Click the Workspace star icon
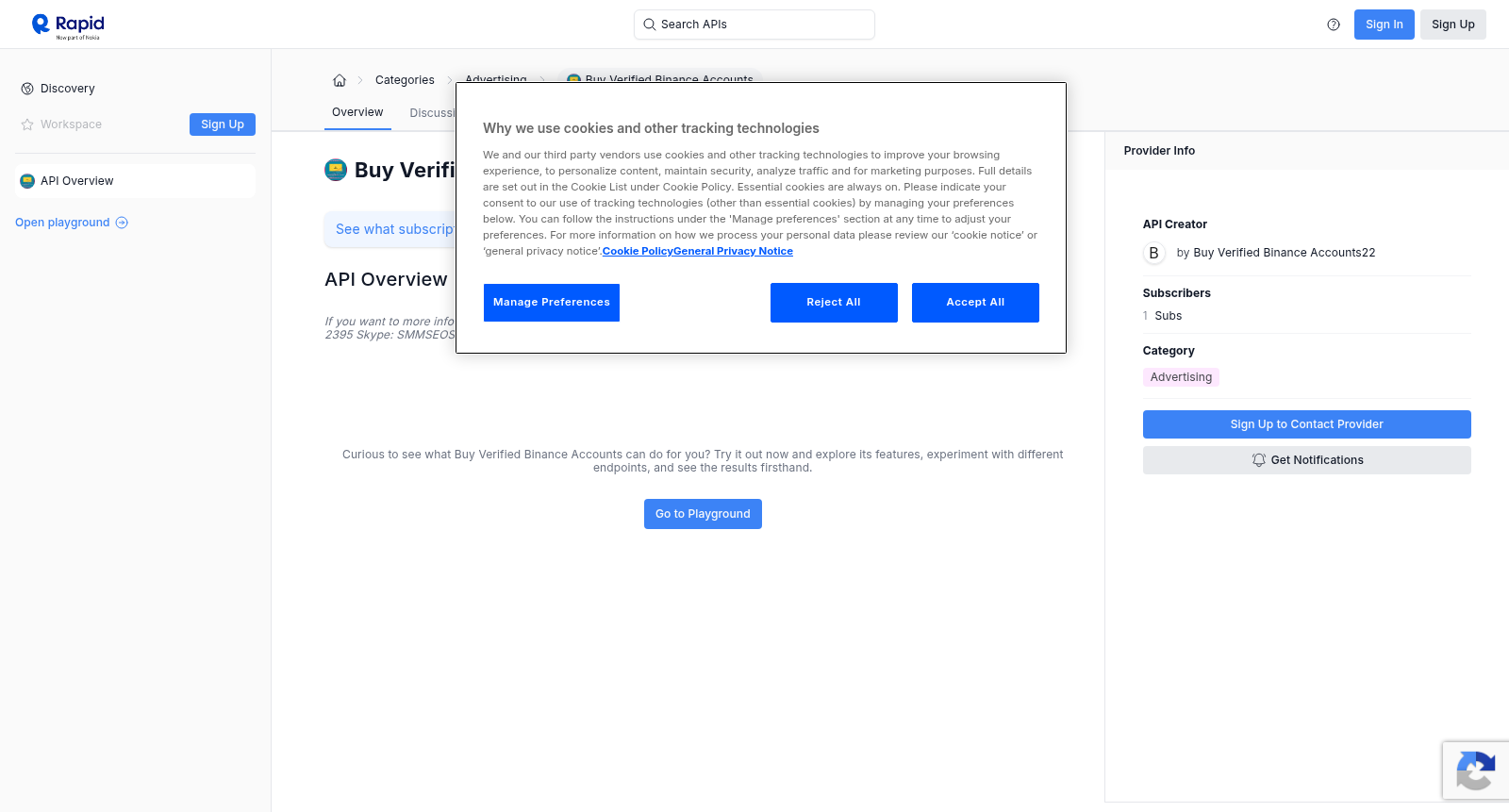Screen dimensions: 1509x812 (x=27, y=124)
